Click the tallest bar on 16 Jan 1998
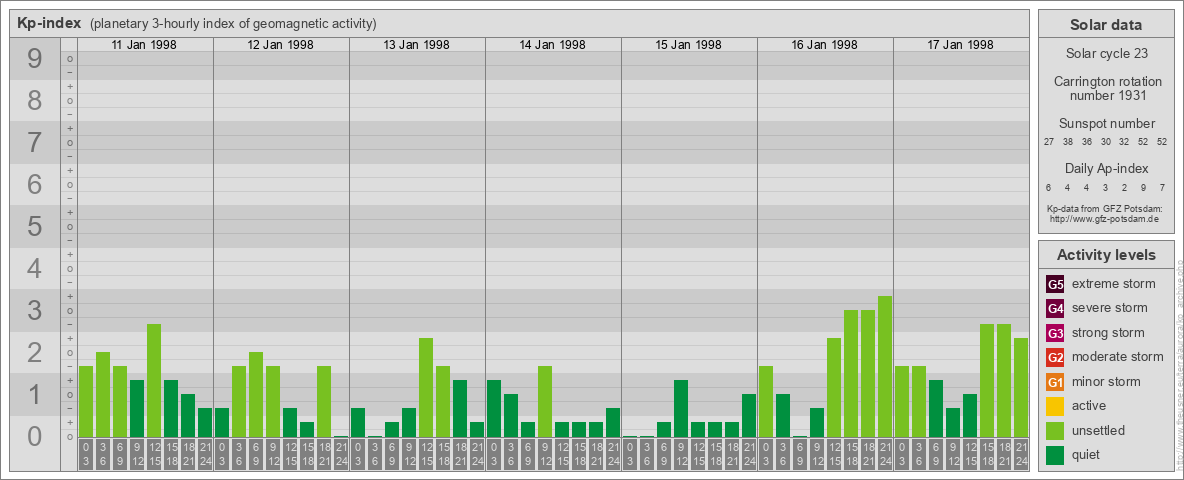The height and width of the screenshot is (480, 1184). (885, 367)
